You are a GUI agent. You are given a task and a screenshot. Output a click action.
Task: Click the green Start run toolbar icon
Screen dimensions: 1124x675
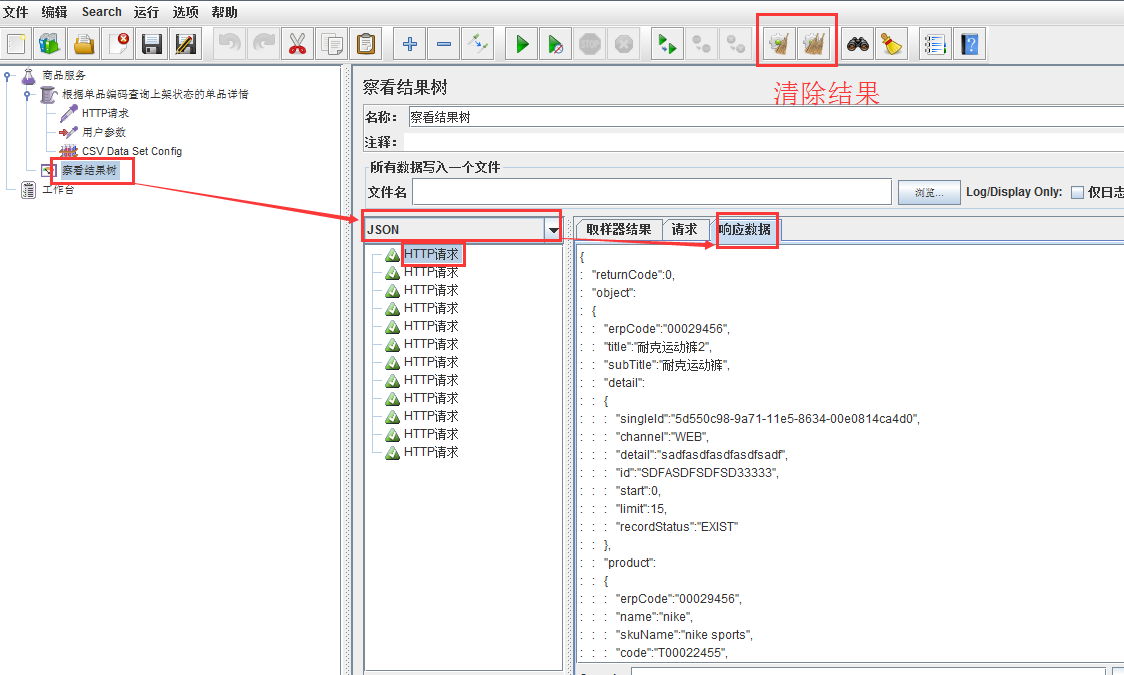coord(522,44)
